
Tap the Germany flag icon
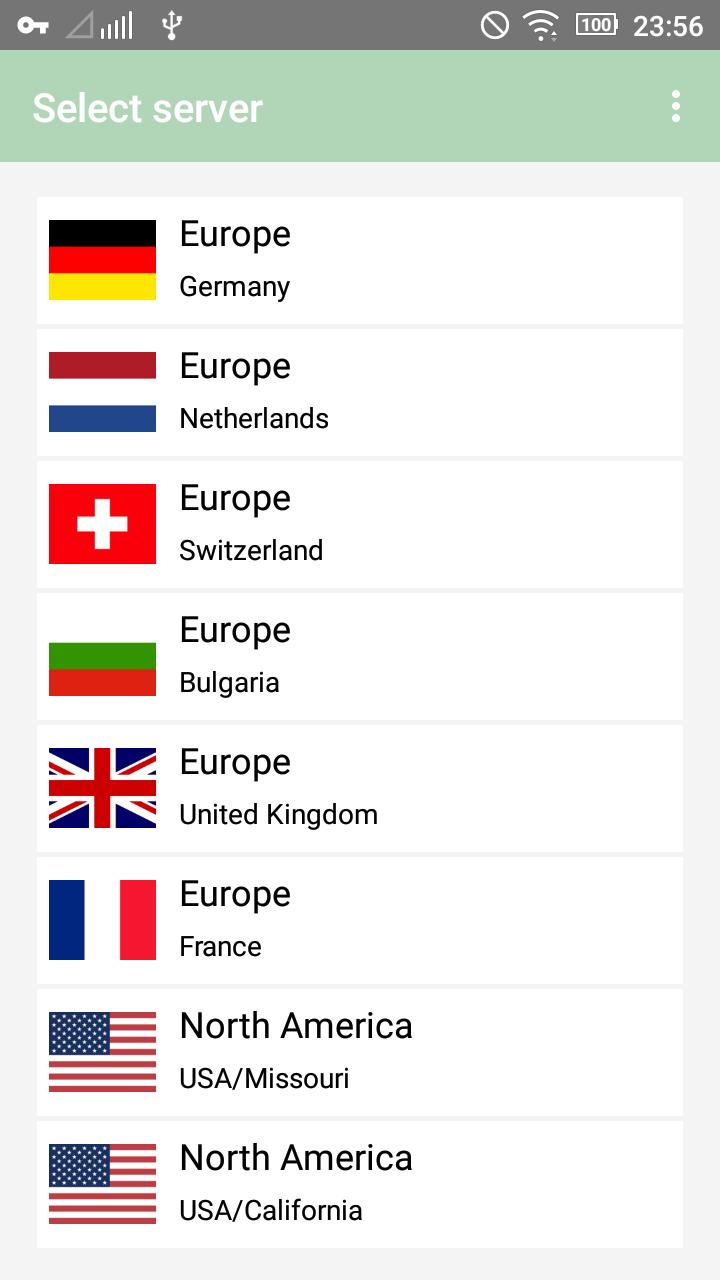tap(102, 260)
